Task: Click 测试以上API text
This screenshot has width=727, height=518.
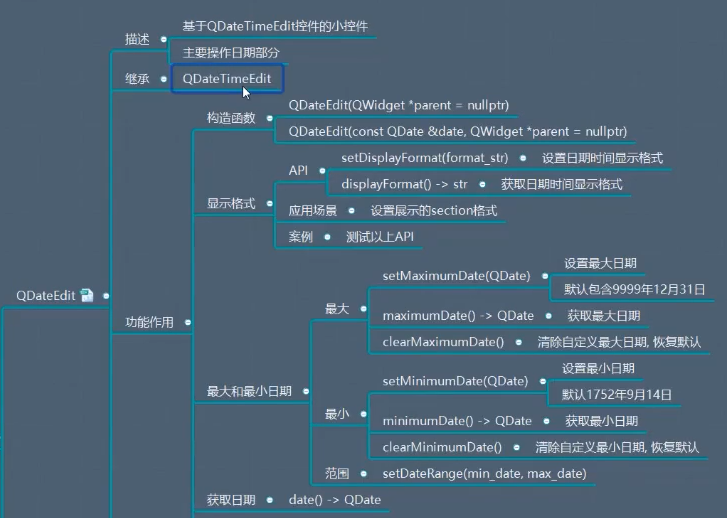Action: tap(380, 237)
